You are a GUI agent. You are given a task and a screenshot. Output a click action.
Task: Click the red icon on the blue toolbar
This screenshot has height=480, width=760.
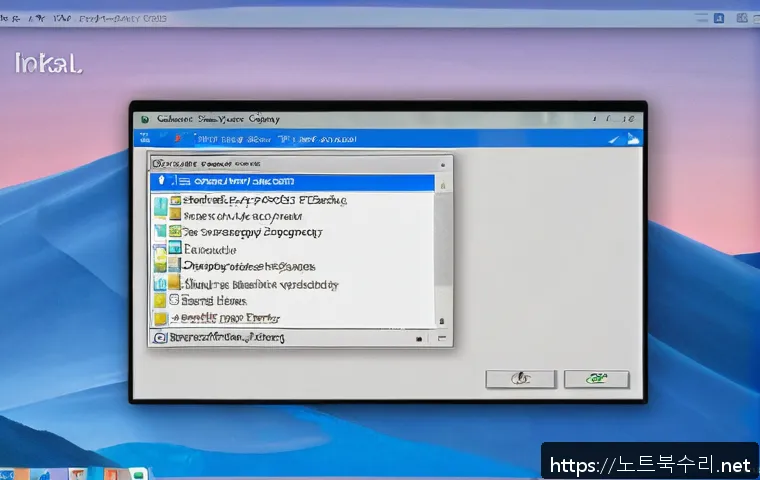[x=178, y=140]
